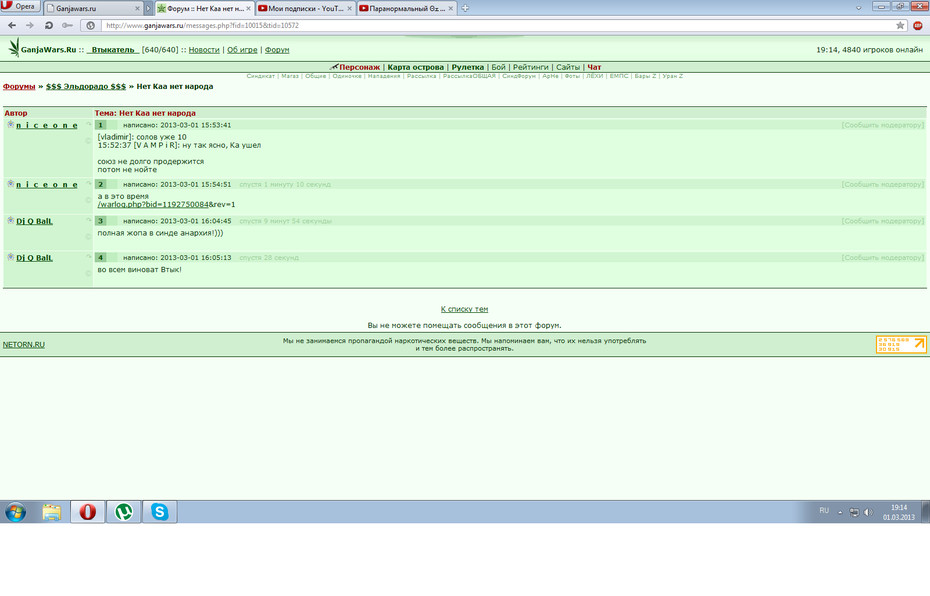Open a new tab with plus icon

pos(465,8)
